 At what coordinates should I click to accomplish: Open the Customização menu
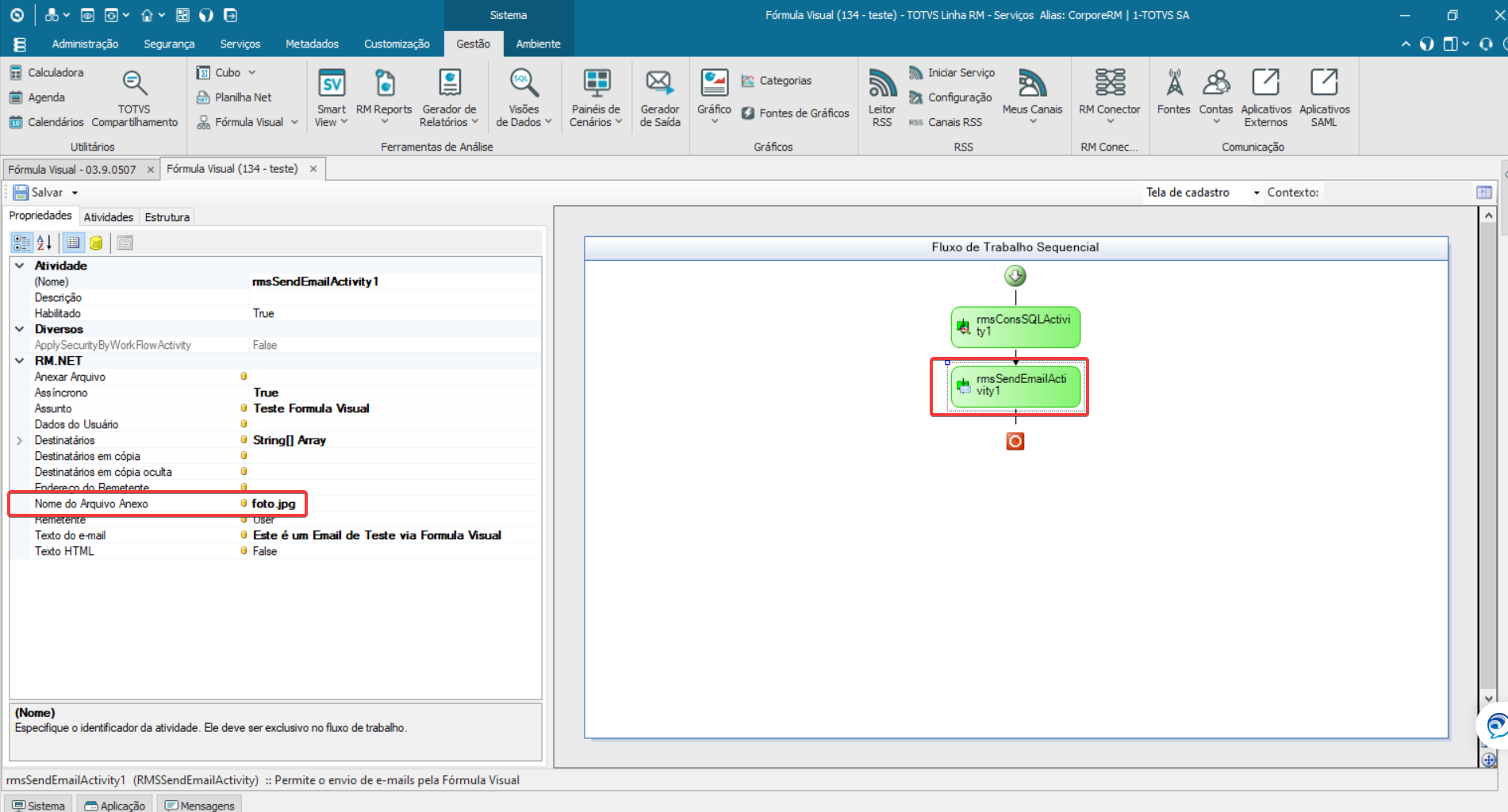point(397,44)
